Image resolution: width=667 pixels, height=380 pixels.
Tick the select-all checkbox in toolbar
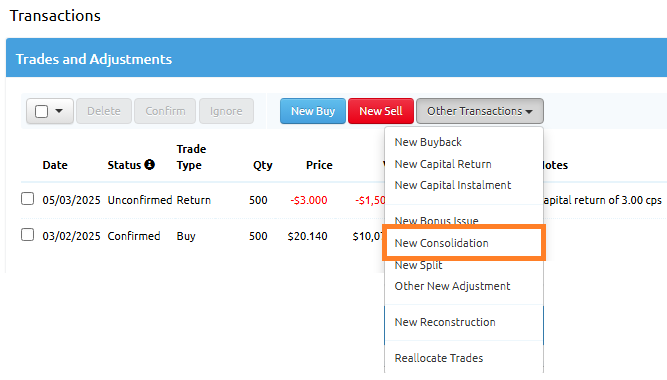(41, 111)
